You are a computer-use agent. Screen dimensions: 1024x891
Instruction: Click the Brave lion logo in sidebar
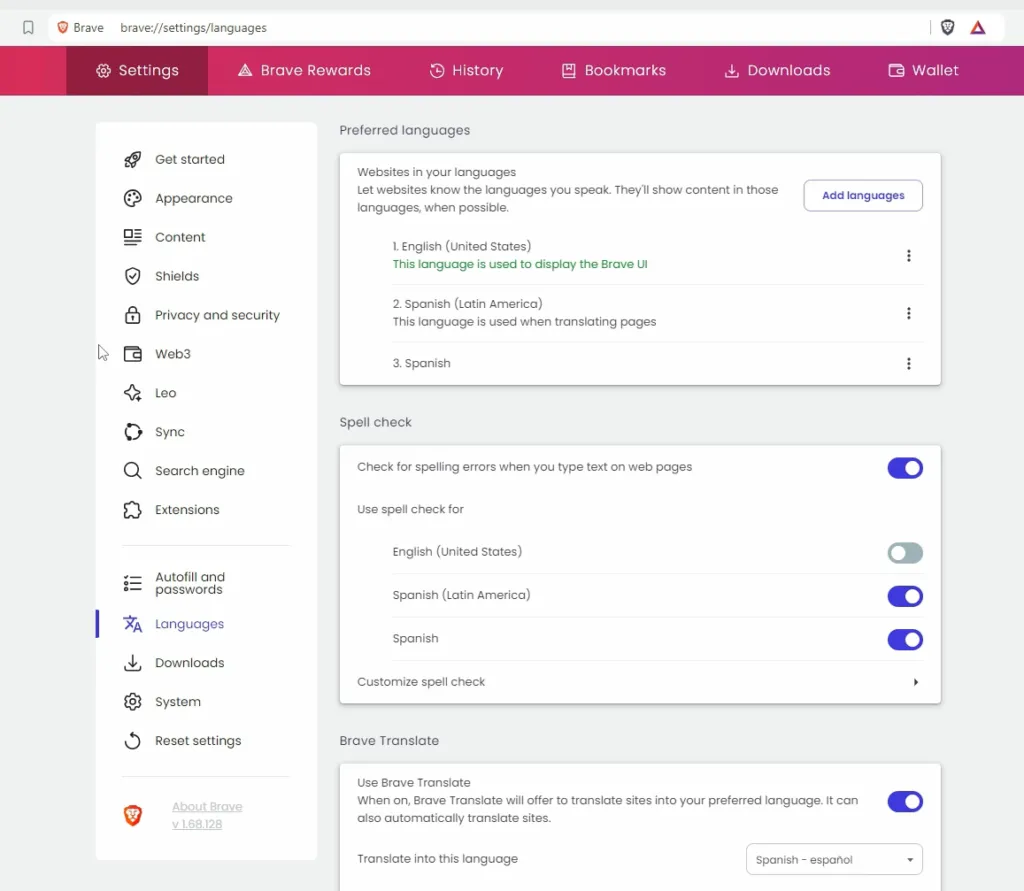pos(133,815)
